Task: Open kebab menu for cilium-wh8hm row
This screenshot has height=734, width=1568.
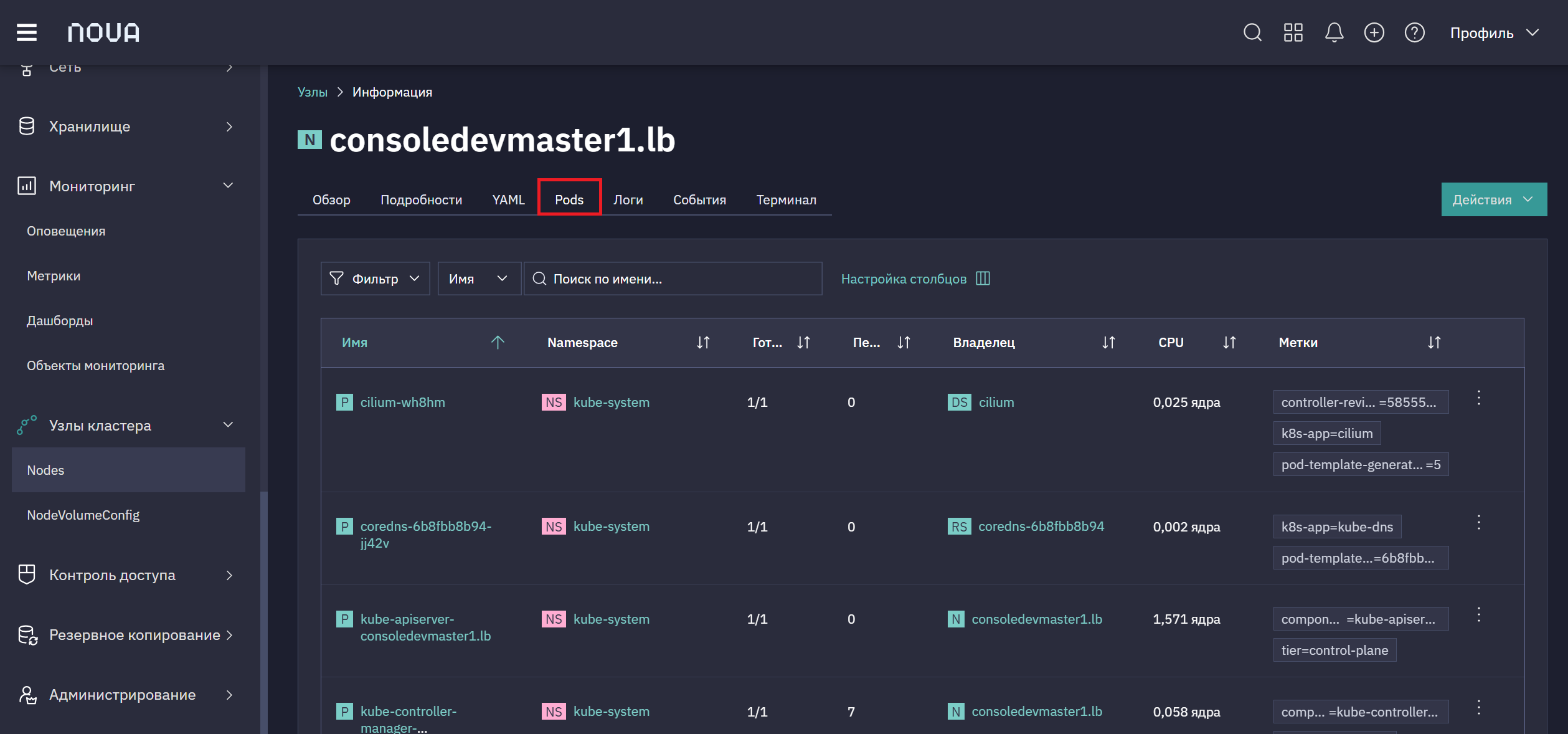Action: pos(1479,398)
